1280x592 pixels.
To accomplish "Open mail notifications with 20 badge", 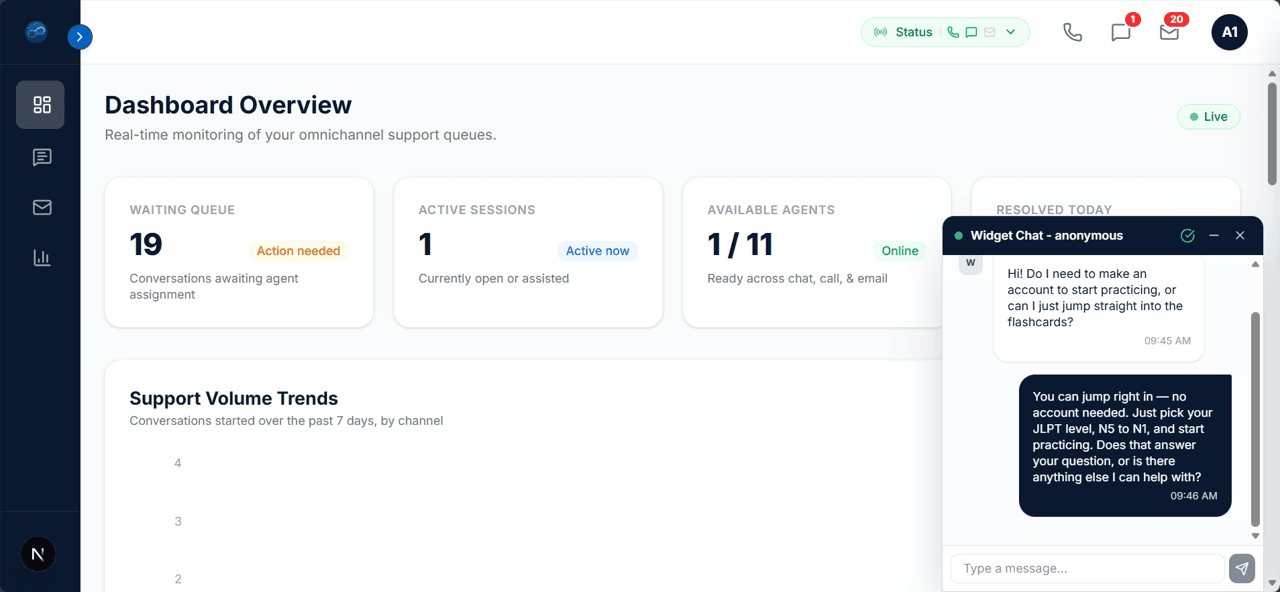I will pos(1169,32).
